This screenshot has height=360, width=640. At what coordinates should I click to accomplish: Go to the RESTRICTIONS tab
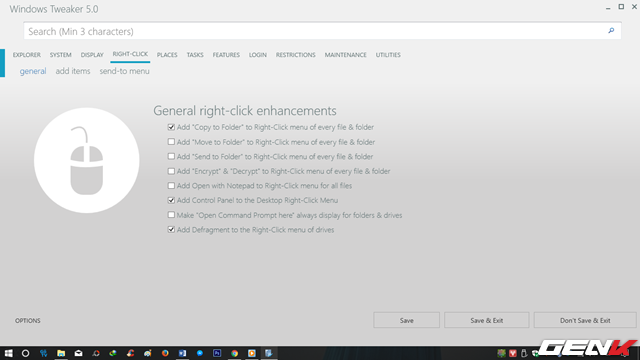(x=296, y=55)
